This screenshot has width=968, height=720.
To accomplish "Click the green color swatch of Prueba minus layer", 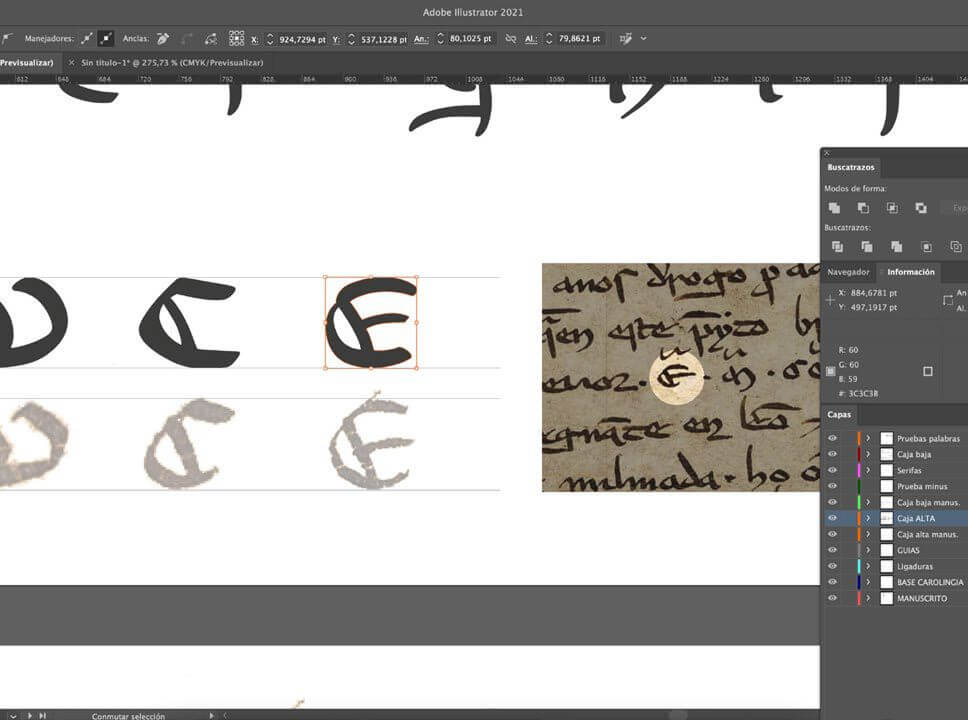I will pyautogui.click(x=858, y=486).
